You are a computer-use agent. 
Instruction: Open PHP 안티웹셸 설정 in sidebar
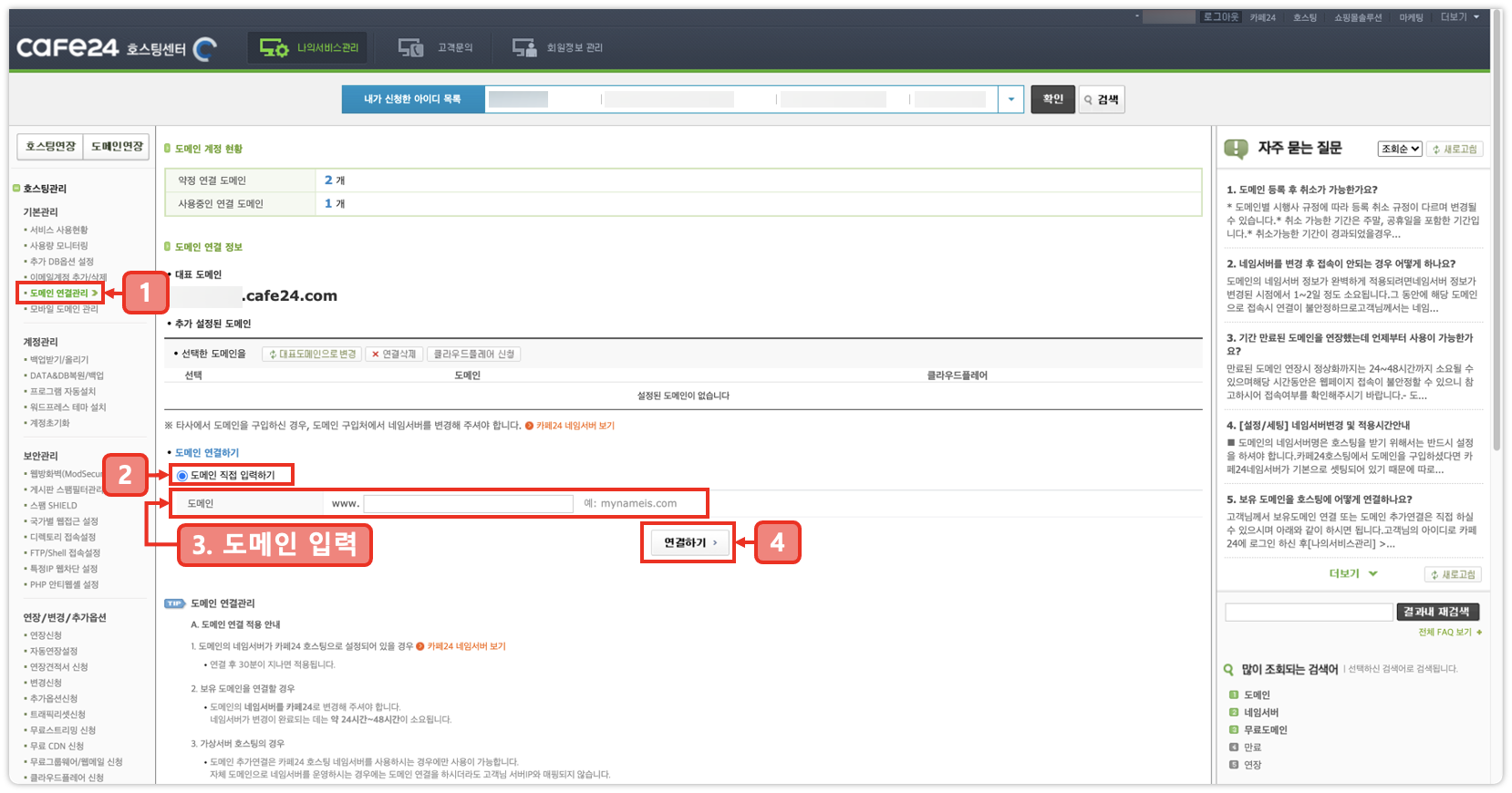64,585
